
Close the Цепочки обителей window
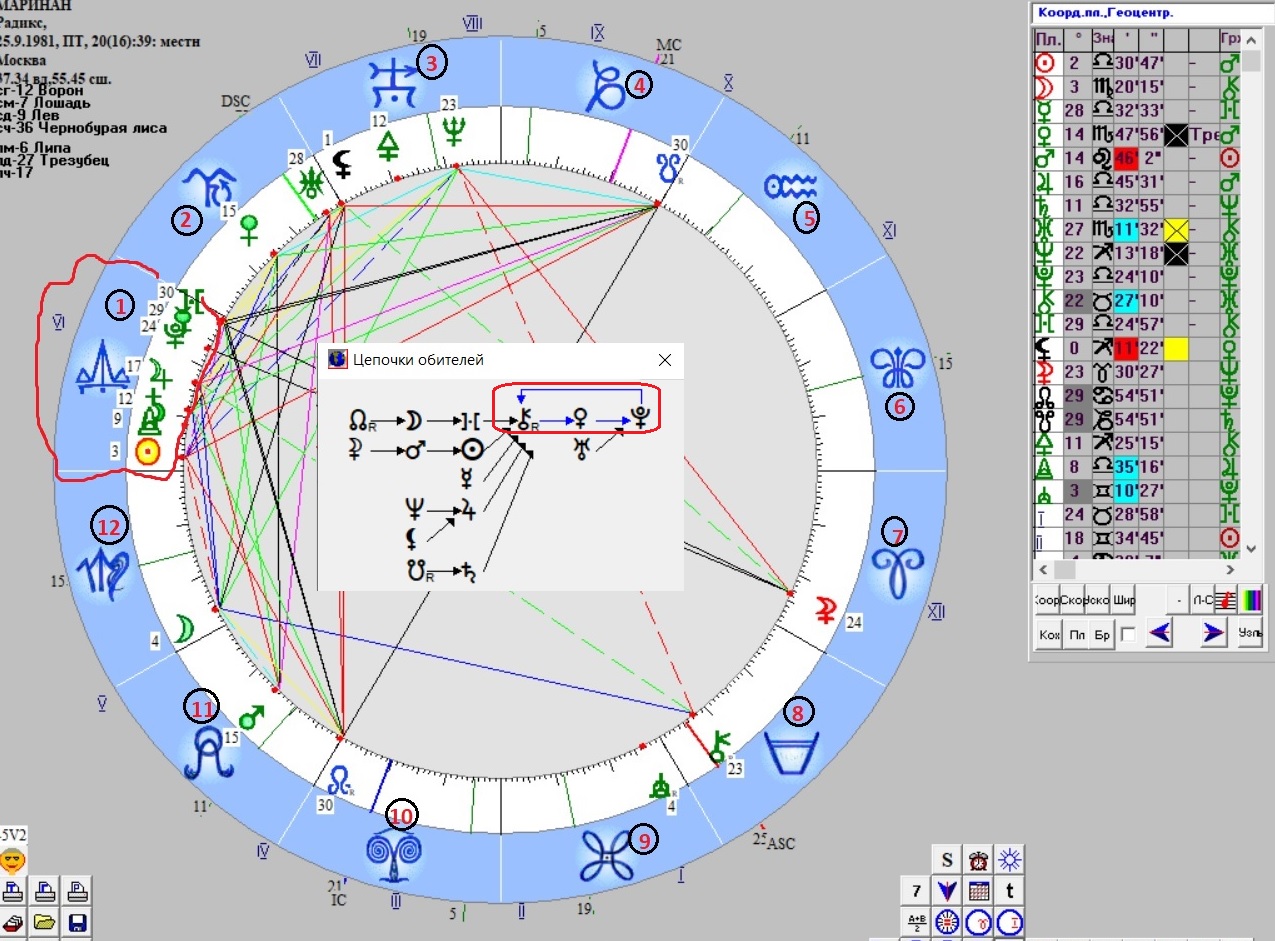665,359
